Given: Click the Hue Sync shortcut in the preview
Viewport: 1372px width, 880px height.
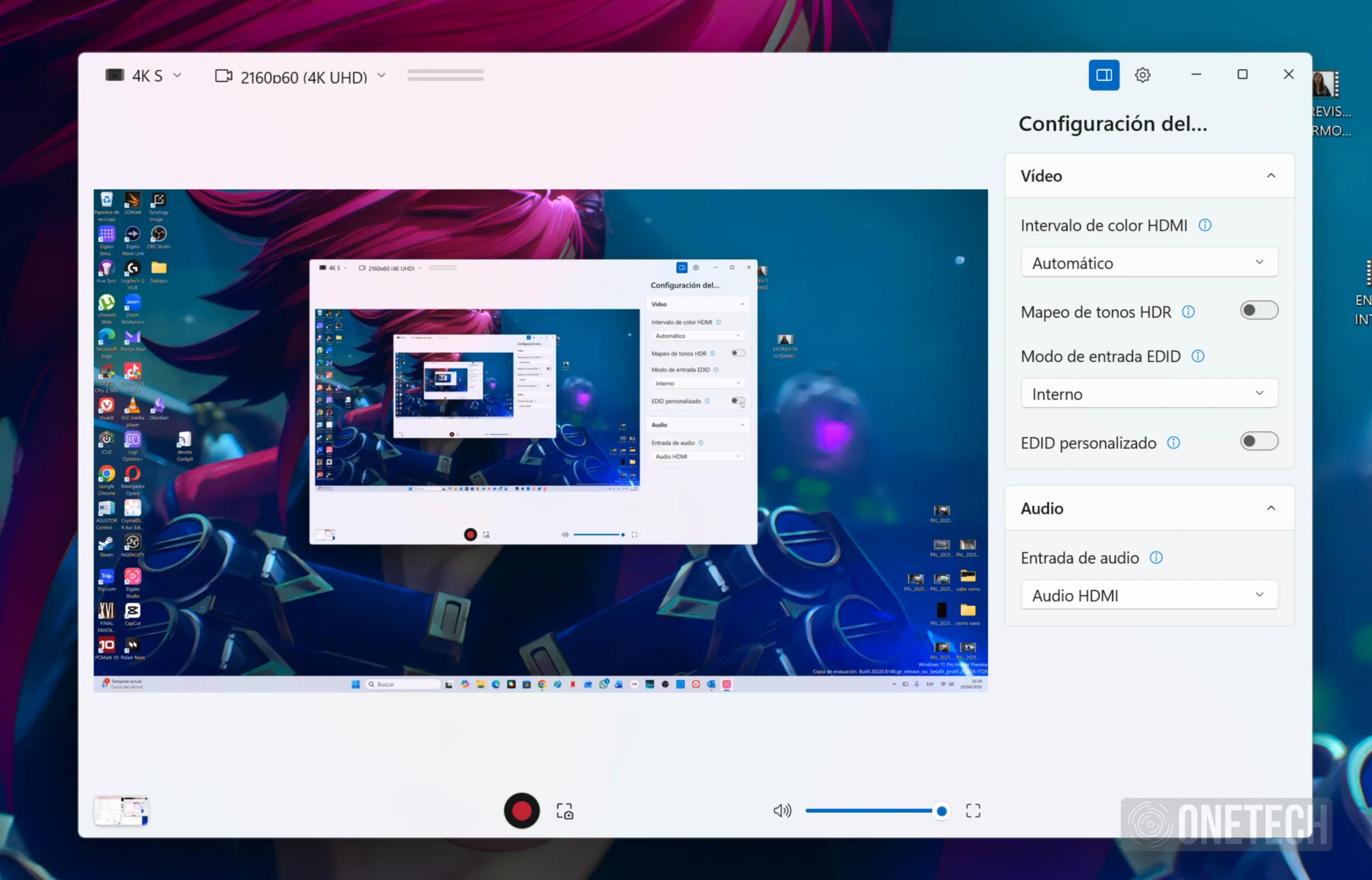Looking at the screenshot, I should [x=107, y=272].
